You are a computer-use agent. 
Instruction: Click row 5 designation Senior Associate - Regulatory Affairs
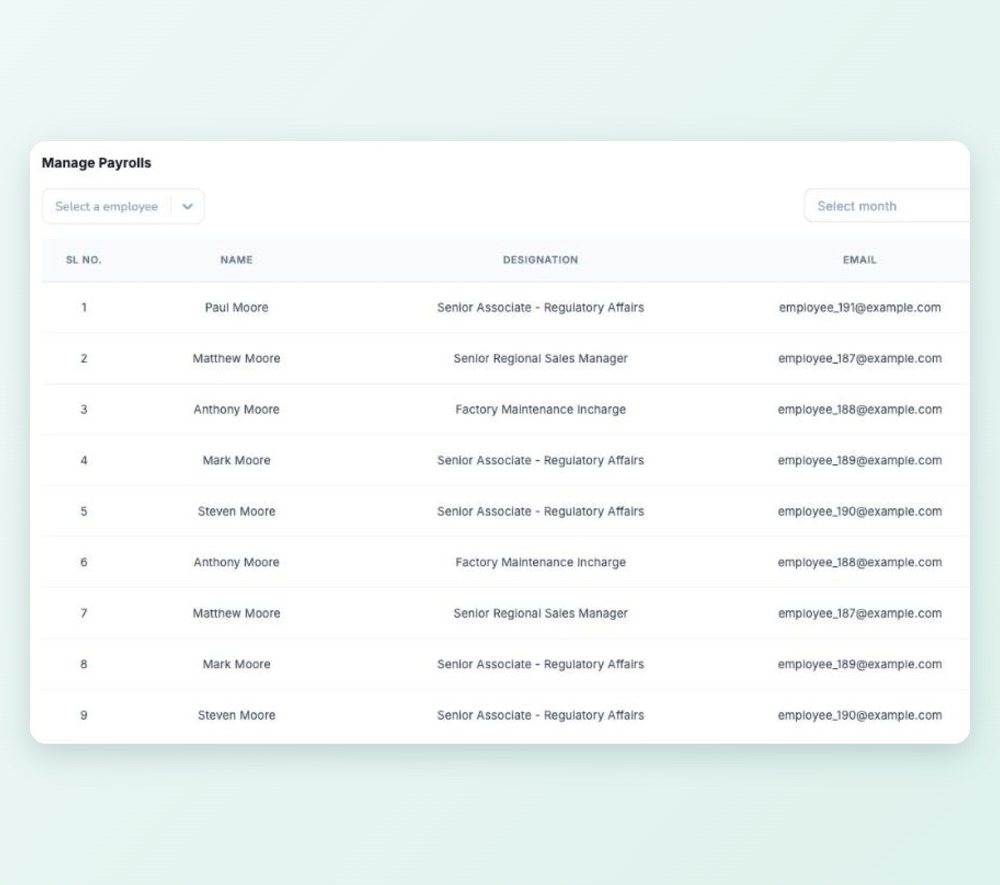point(540,511)
